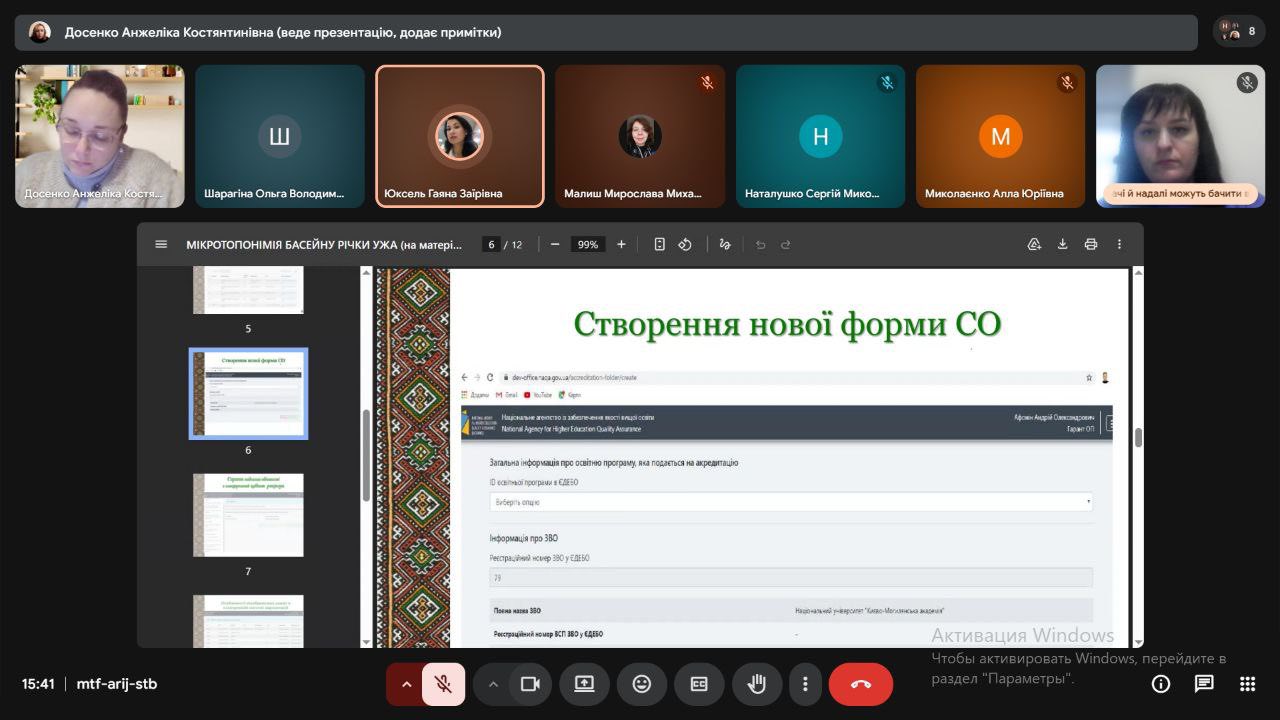Leave the call with red hang-up button

[860, 684]
